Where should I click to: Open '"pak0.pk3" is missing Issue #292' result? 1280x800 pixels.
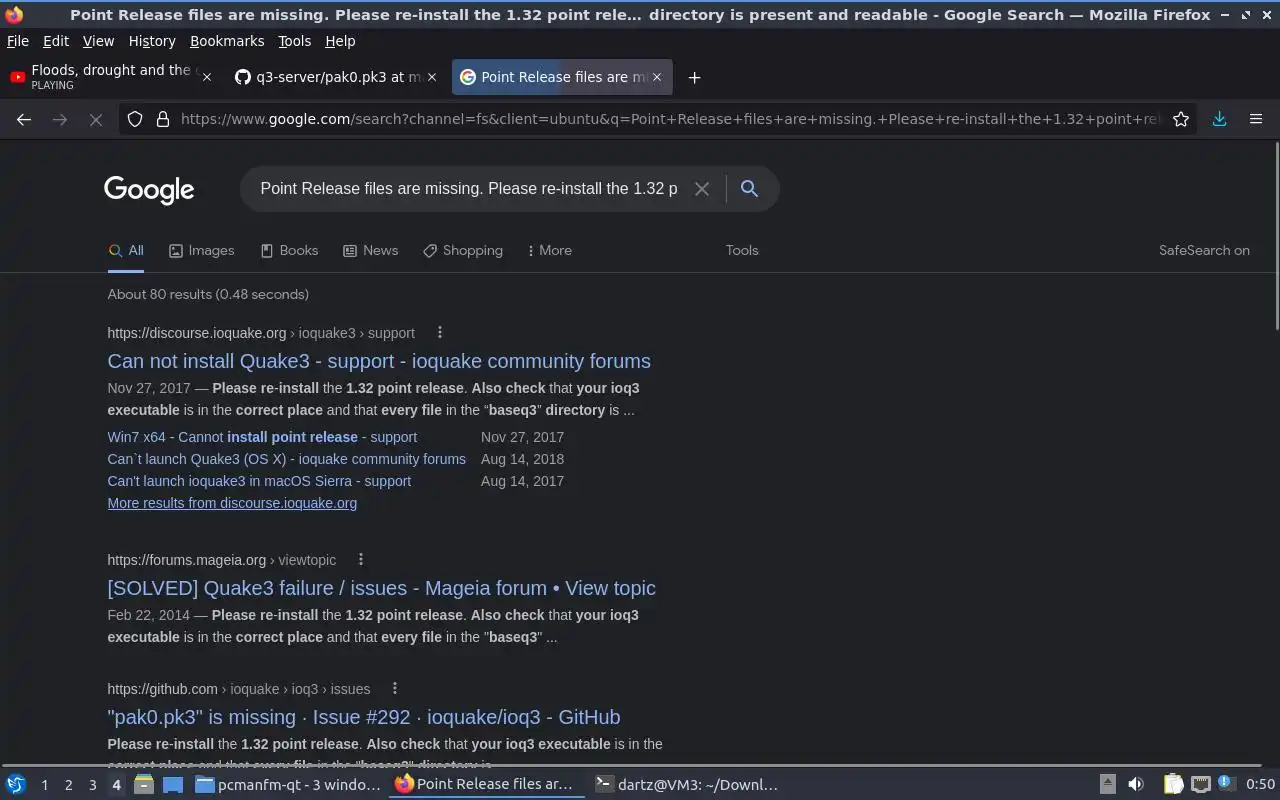coord(364,717)
